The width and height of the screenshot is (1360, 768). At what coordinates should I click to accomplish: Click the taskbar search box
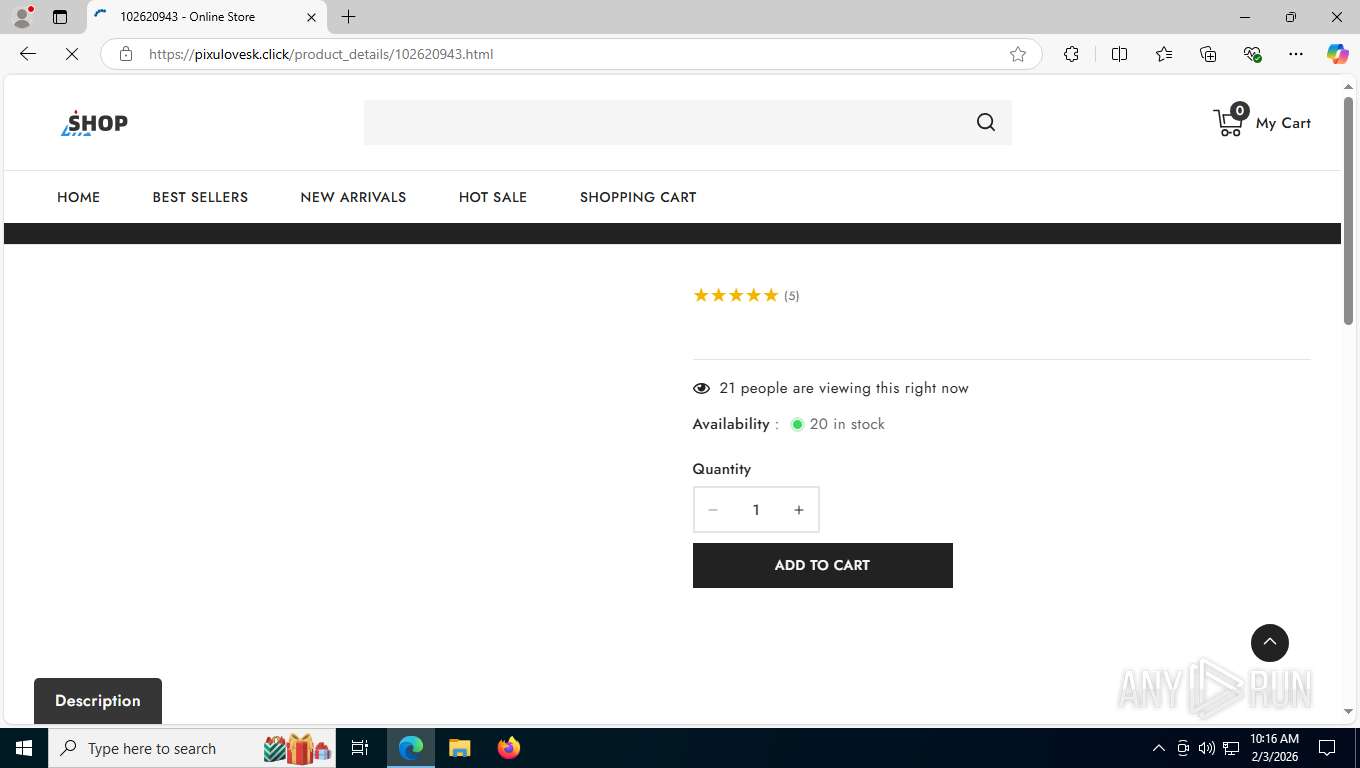193,748
